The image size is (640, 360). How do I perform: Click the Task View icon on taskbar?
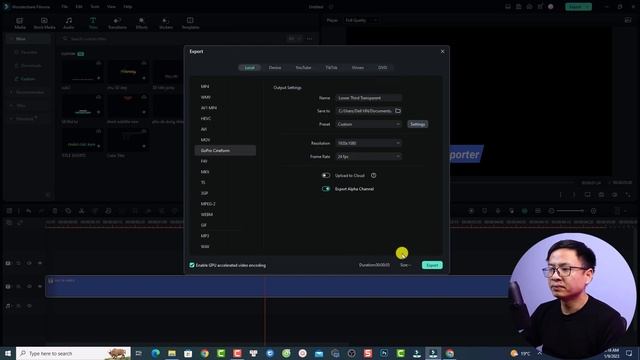[139, 353]
